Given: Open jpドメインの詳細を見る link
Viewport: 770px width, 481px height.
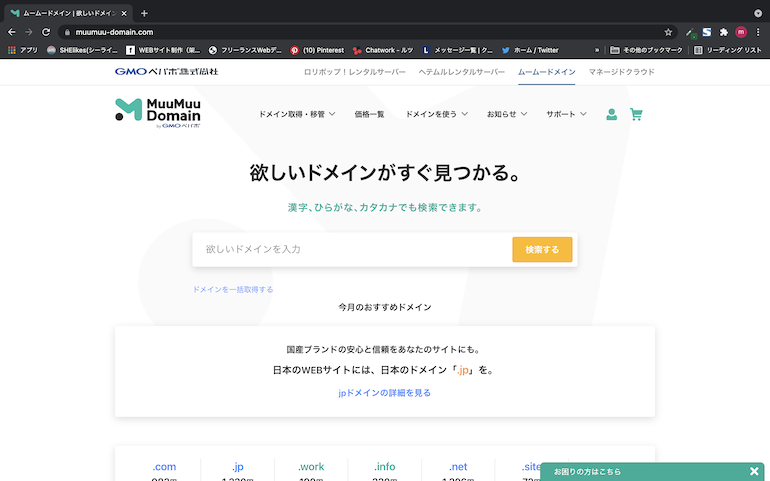Looking at the screenshot, I should [x=385, y=393].
